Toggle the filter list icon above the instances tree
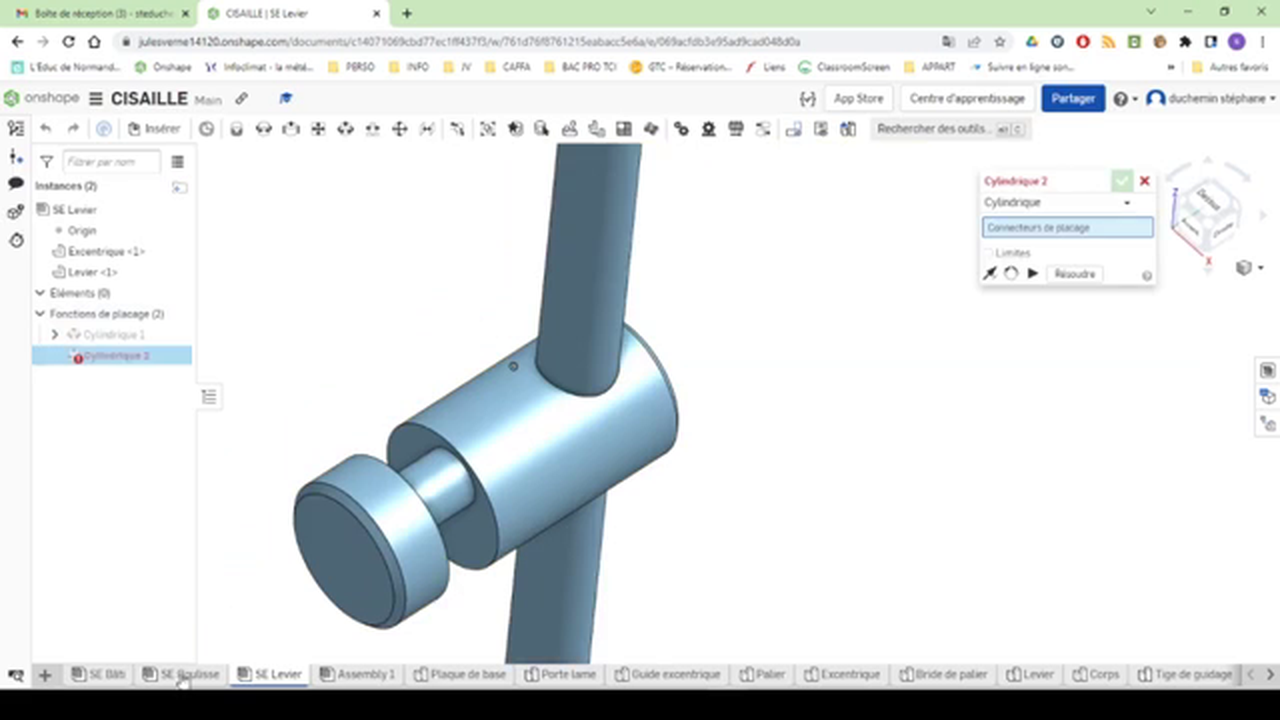The width and height of the screenshot is (1280, 720). 177,162
